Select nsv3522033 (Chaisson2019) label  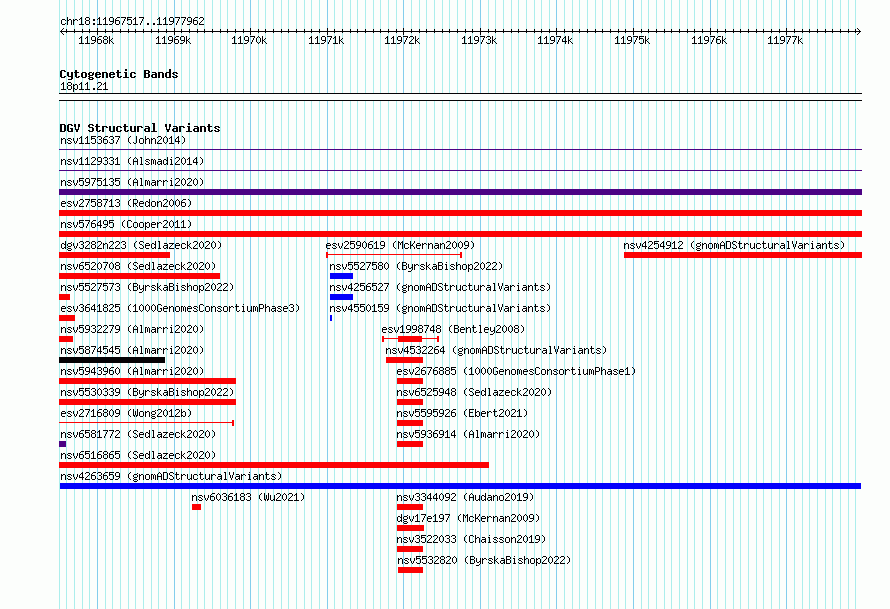(x=471, y=539)
